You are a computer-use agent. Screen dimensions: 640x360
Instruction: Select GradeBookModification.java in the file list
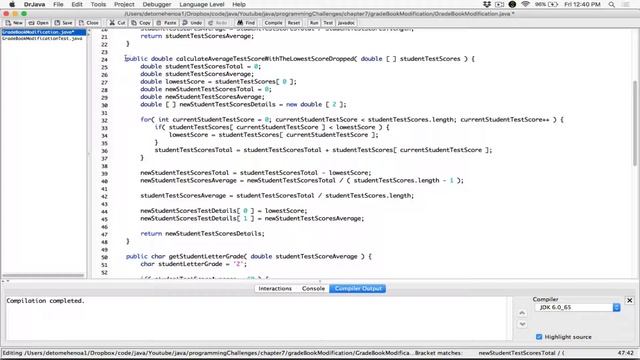point(43,32)
